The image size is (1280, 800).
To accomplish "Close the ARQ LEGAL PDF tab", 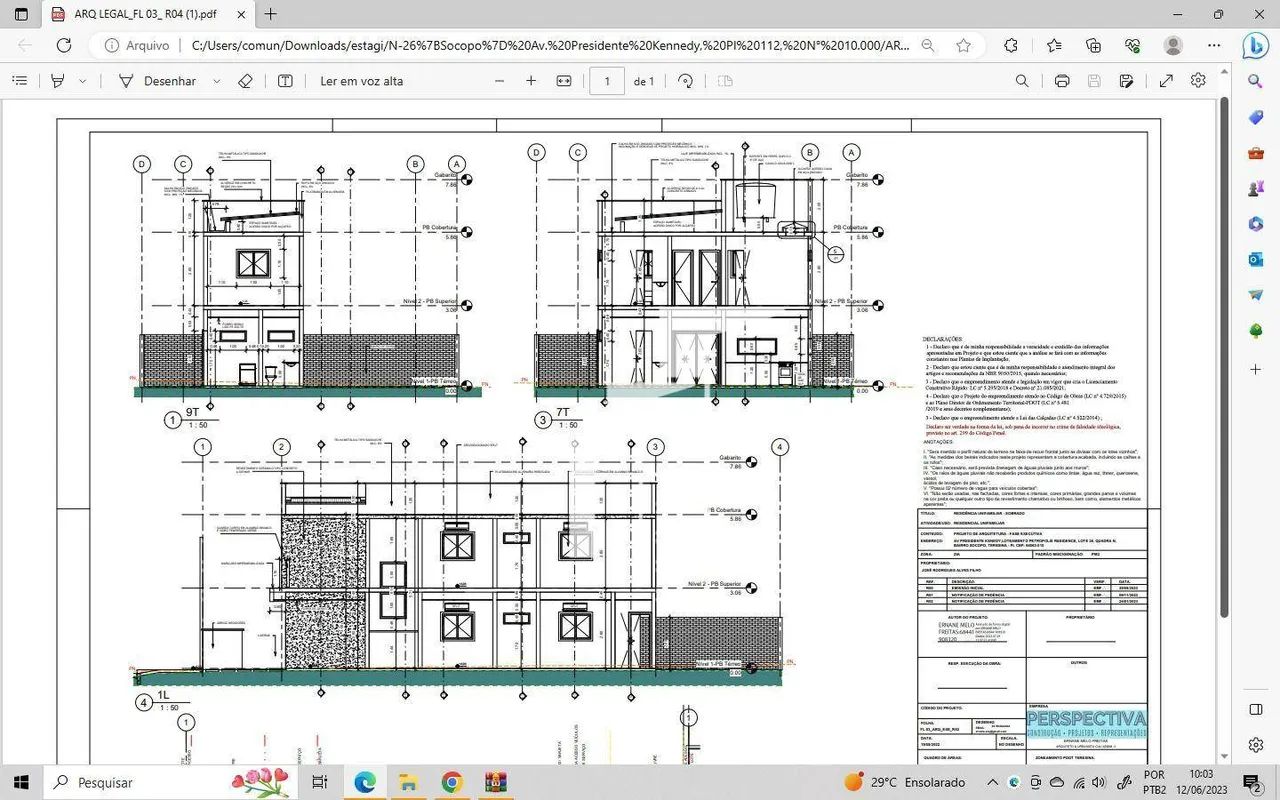I will click(x=239, y=15).
